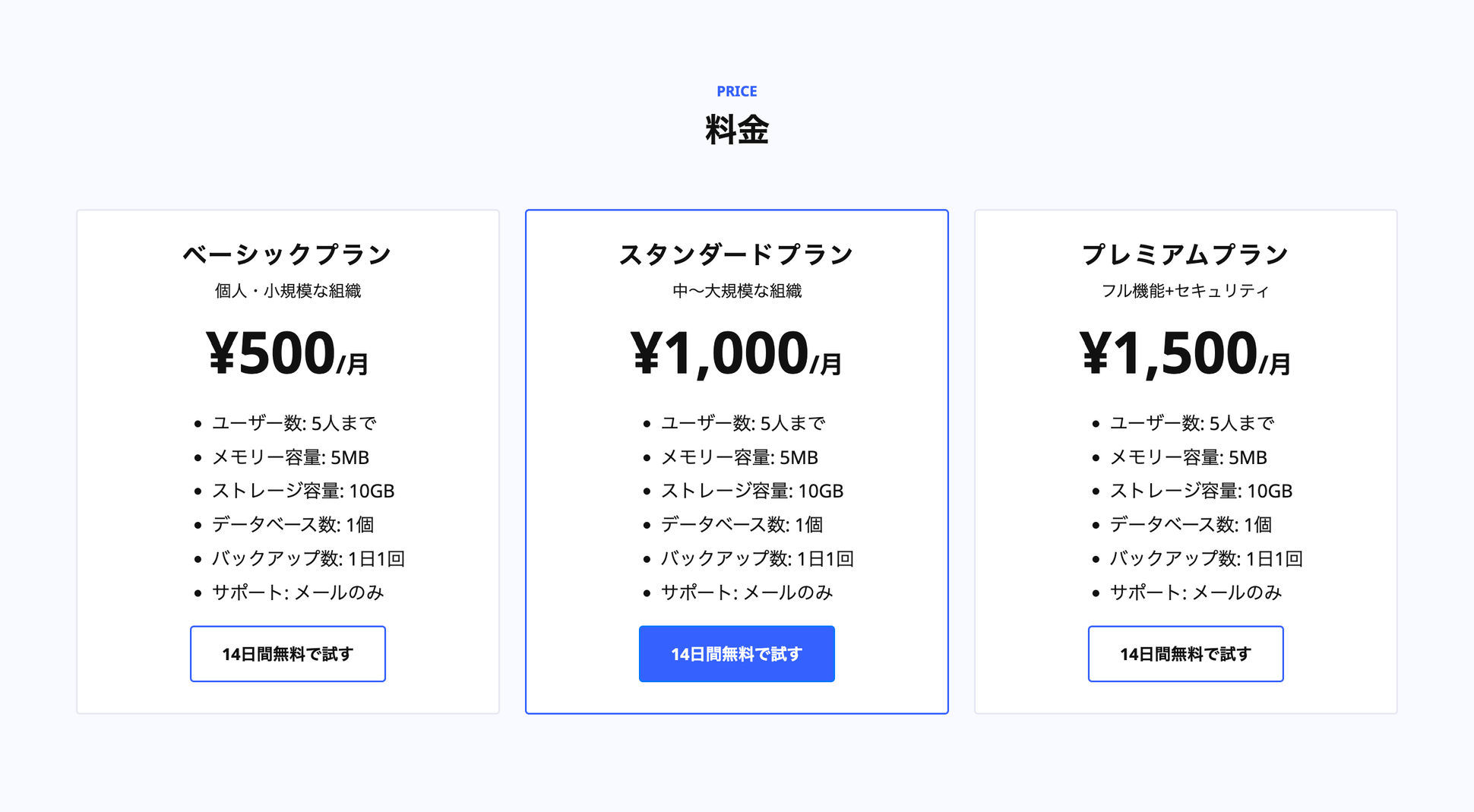
Task: Click the blue スタンダードプラン trial button
Action: point(735,653)
